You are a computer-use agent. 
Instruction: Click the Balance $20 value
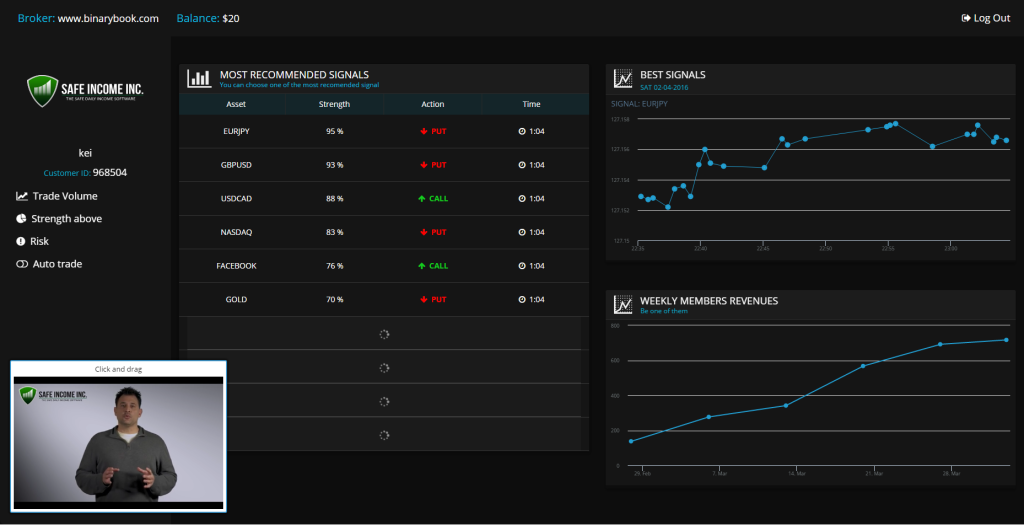click(x=231, y=18)
